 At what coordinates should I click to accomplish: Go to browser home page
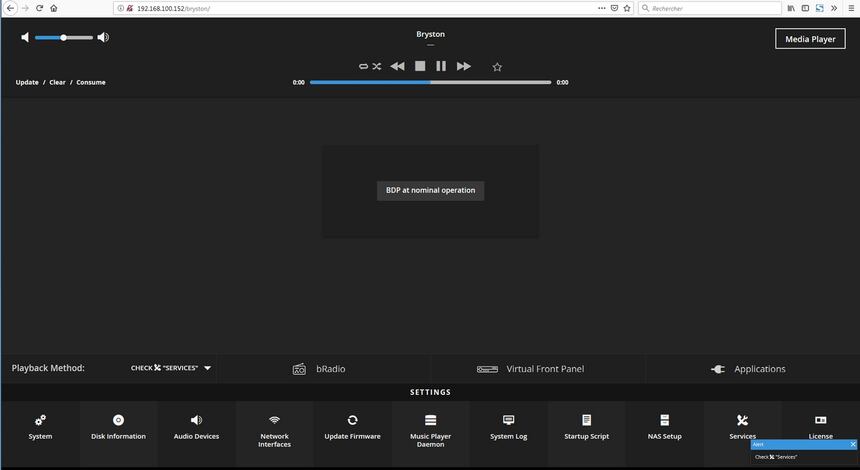point(54,8)
